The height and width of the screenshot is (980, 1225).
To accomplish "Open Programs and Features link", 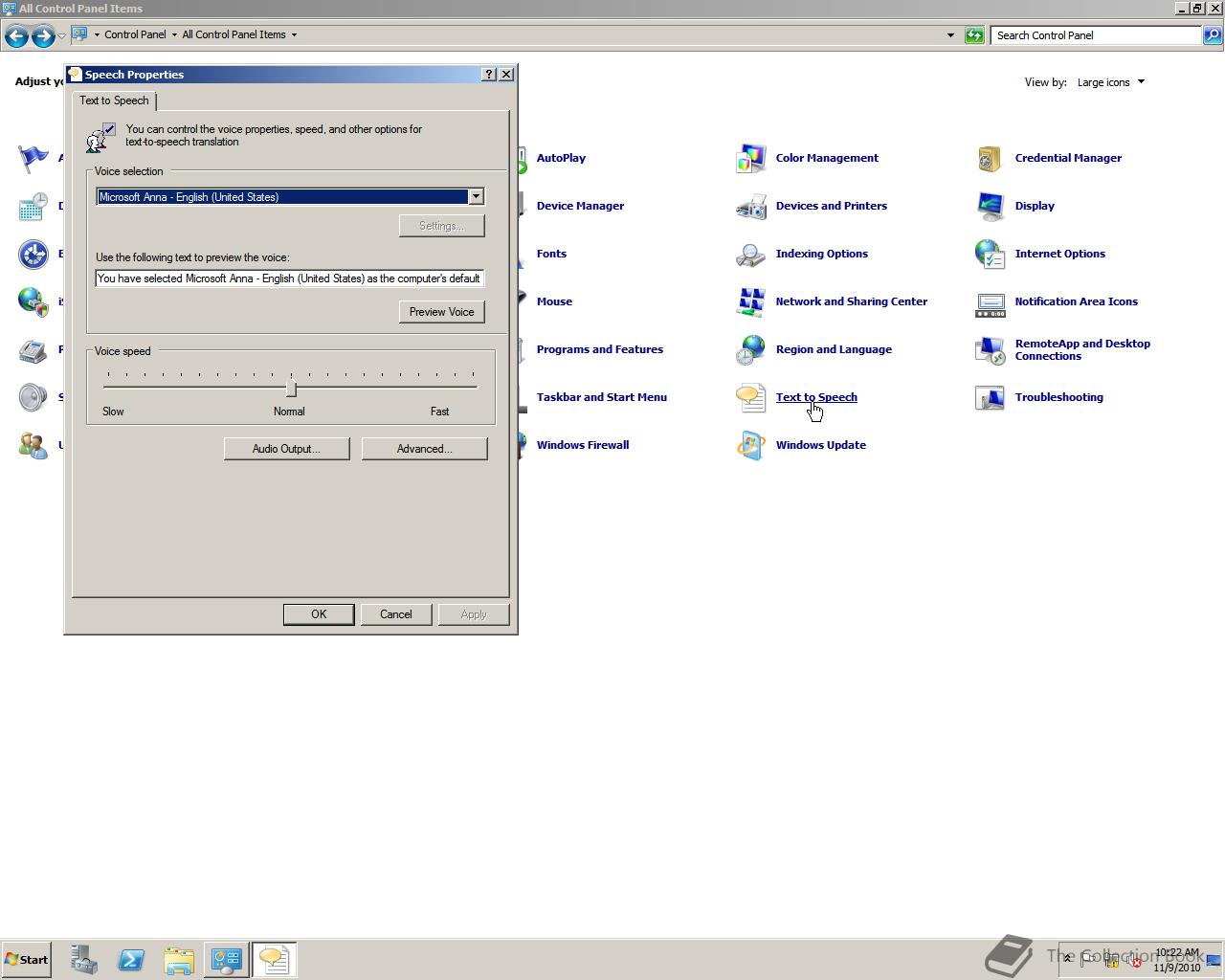I will pos(600,349).
